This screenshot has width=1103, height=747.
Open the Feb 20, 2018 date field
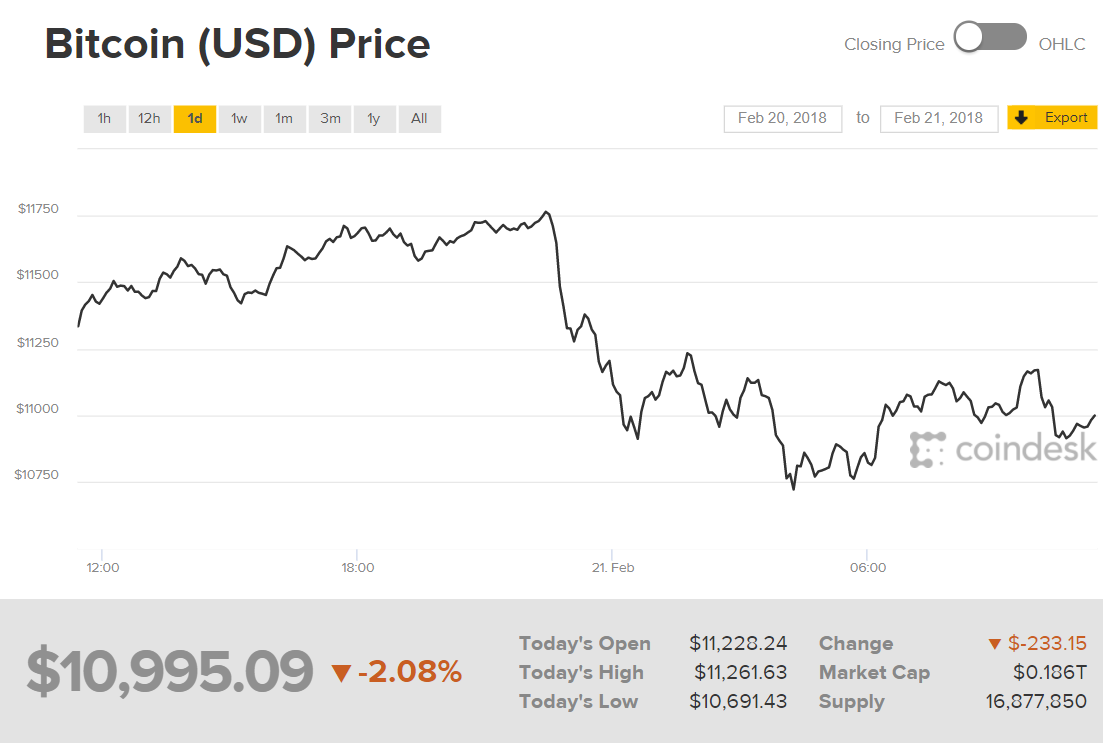click(x=782, y=118)
